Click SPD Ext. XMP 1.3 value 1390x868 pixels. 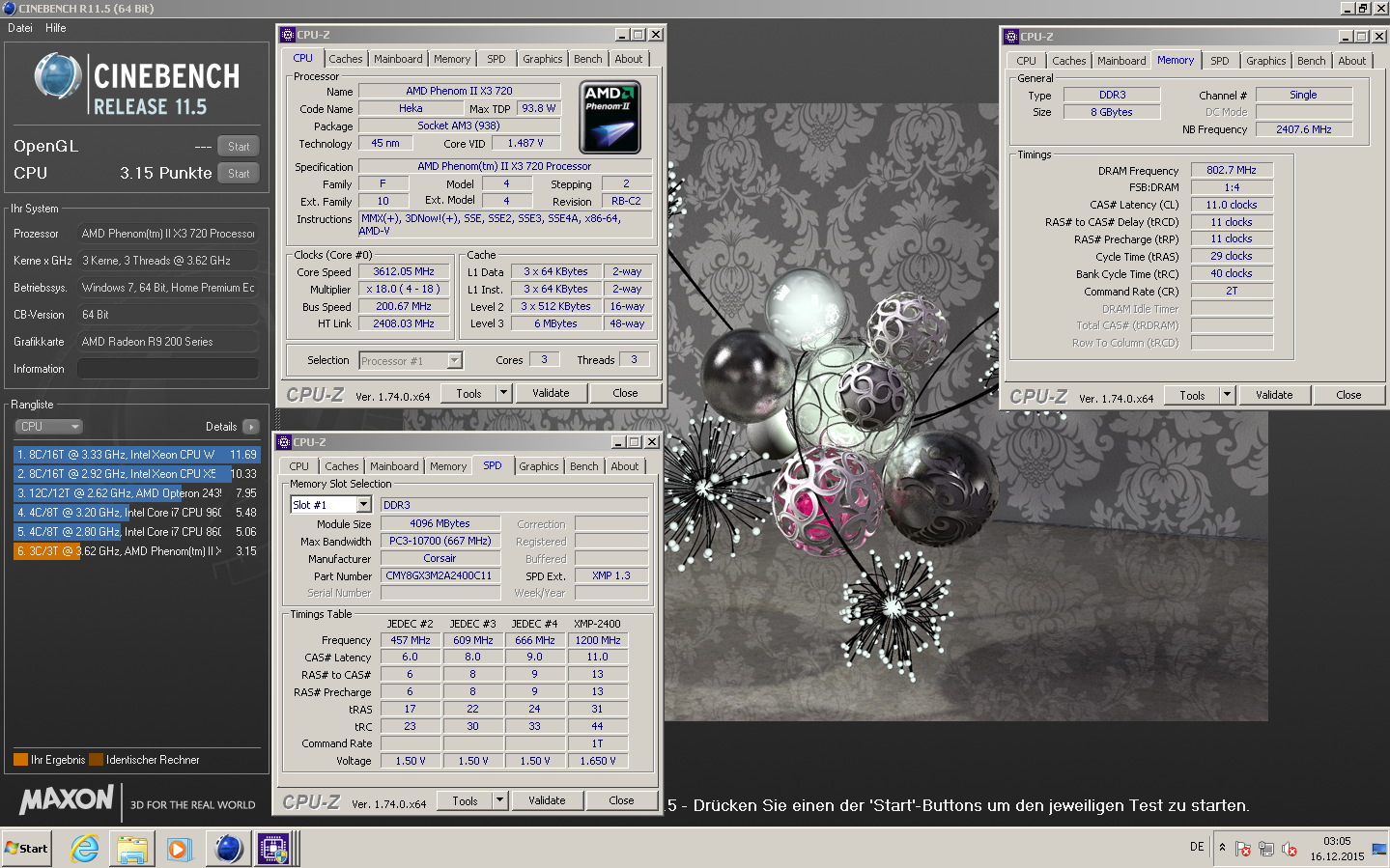coord(611,575)
